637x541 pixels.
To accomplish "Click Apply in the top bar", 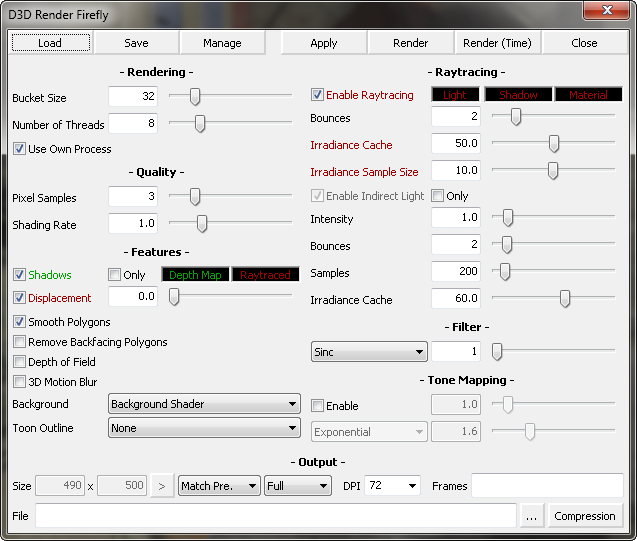I will [x=324, y=43].
